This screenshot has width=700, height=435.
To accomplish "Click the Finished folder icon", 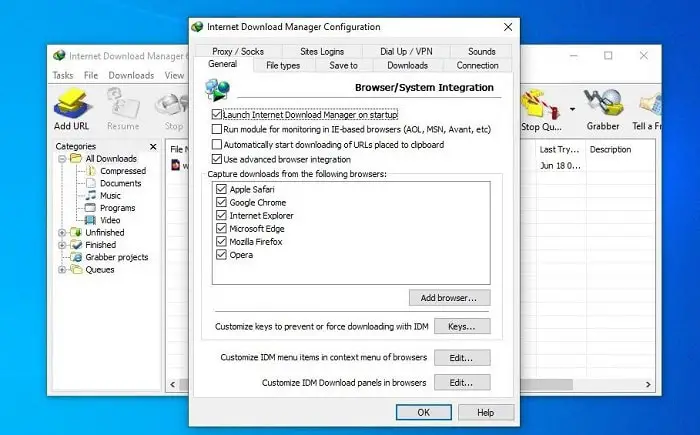I will pyautogui.click(x=76, y=245).
